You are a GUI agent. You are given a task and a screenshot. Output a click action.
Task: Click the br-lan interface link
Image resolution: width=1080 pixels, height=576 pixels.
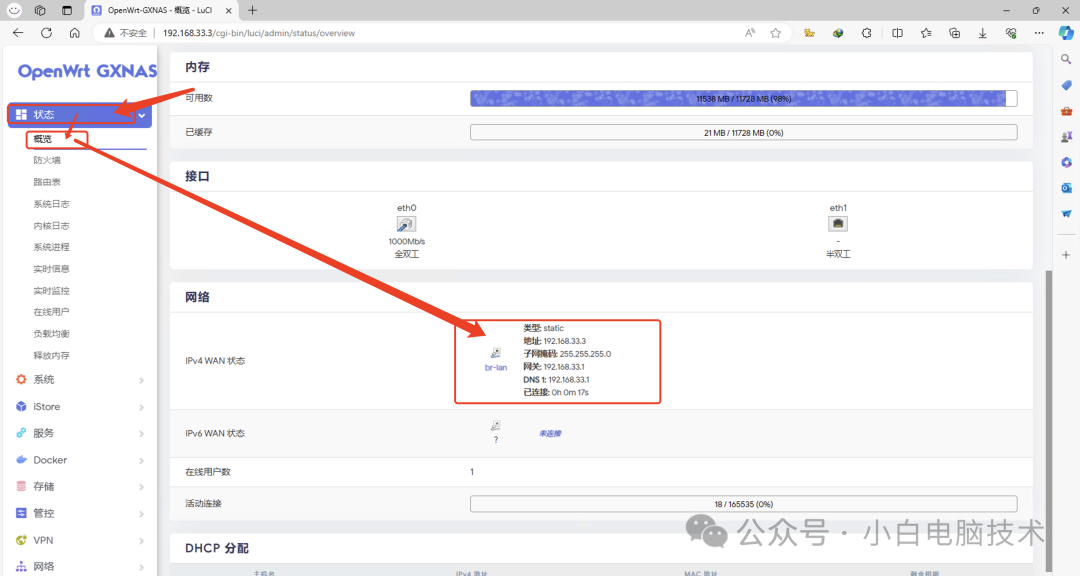(496, 368)
